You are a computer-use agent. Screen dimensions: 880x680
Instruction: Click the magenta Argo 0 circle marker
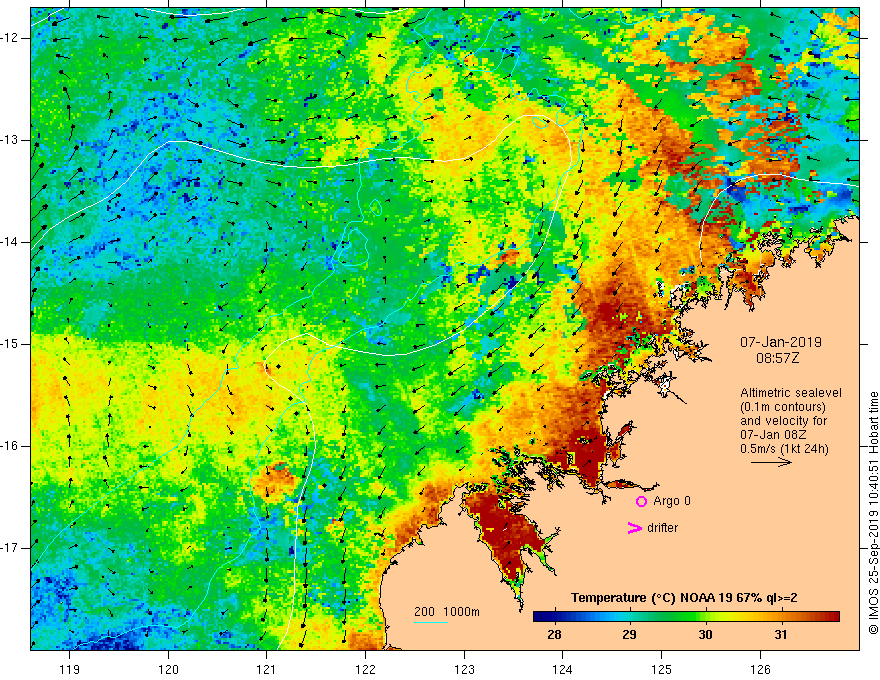pos(641,502)
